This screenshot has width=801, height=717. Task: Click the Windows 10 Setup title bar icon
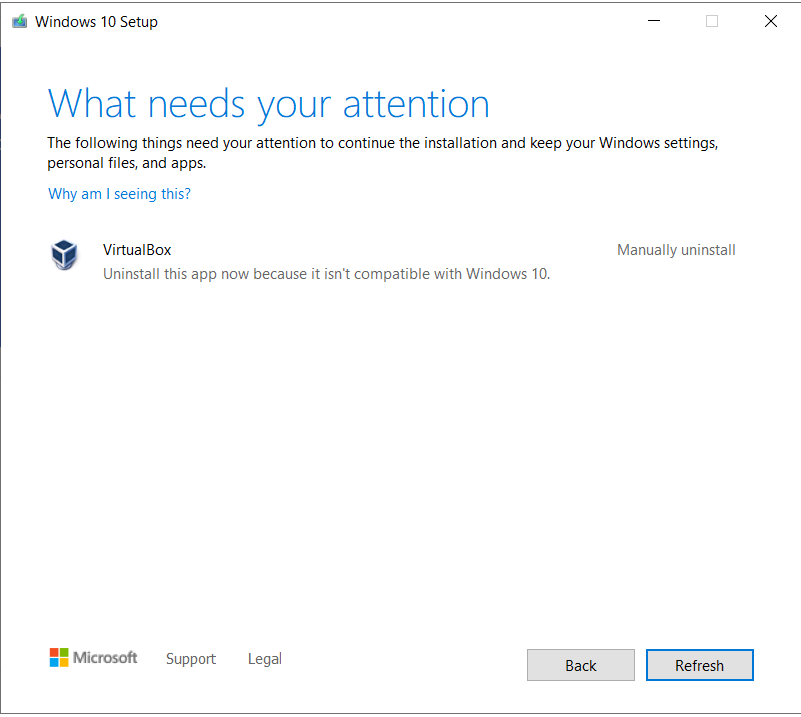[x=19, y=22]
